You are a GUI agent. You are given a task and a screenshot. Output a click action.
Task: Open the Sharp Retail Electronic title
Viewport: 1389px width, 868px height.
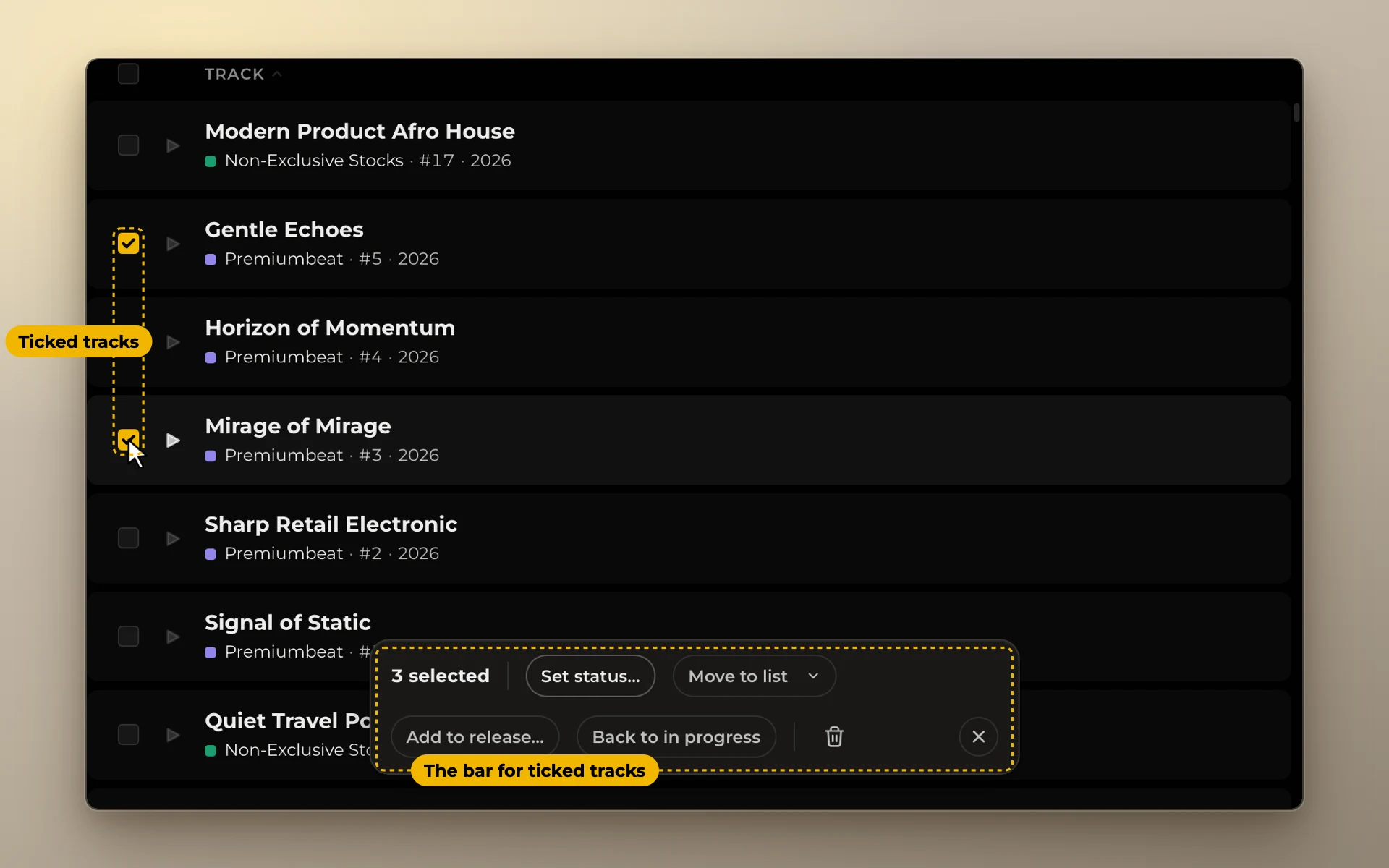[331, 524]
